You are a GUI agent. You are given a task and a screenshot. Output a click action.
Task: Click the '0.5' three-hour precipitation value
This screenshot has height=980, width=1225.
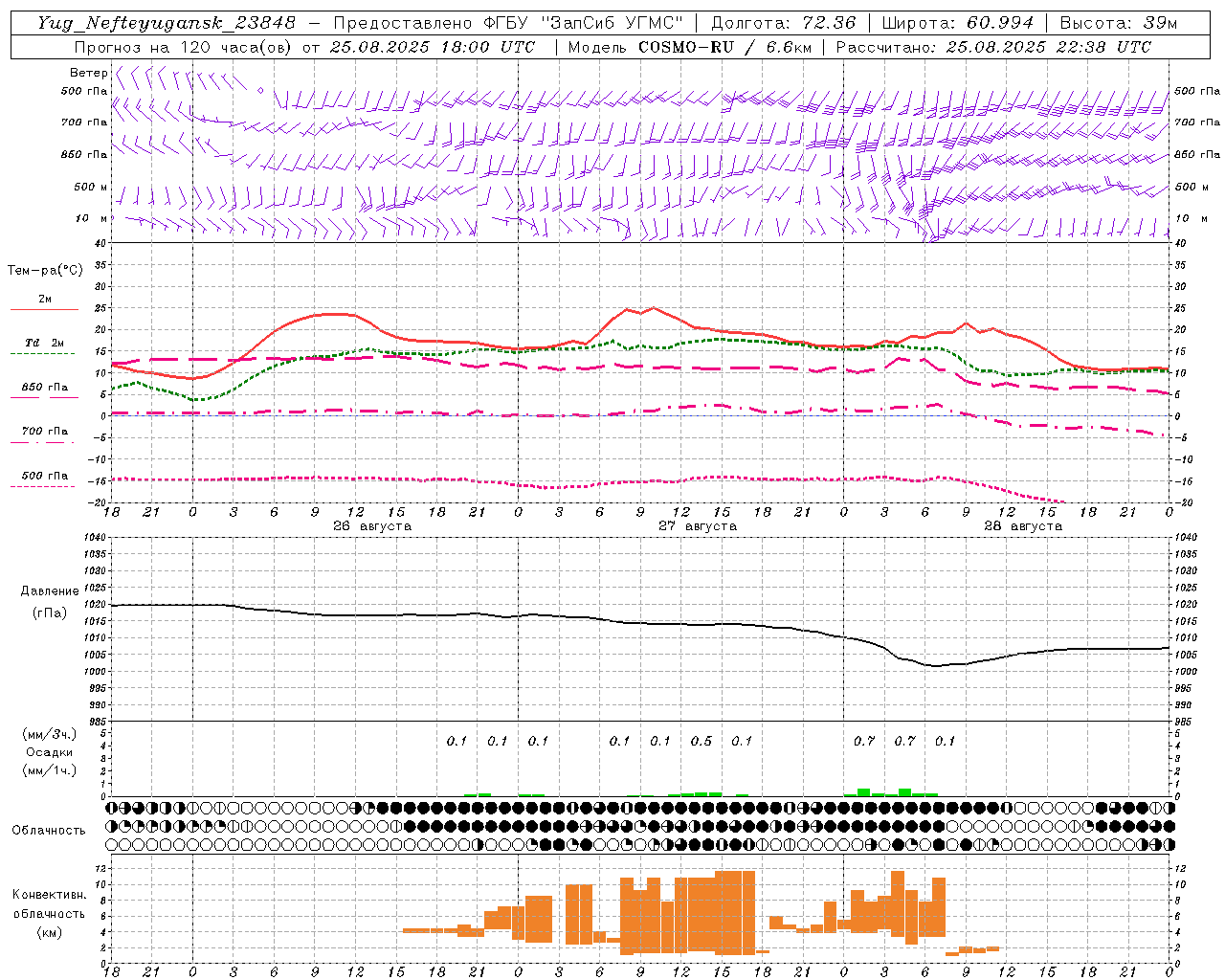(x=702, y=741)
